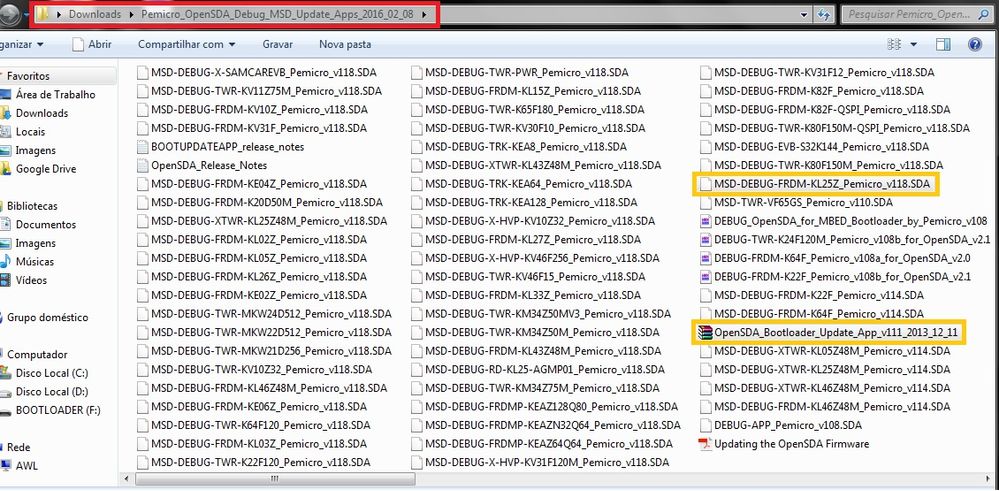This screenshot has height=491, width=999.
Task: Select DEBUG-FRDM-K22F_Pemicro_v108b file icon
Action: (x=705, y=276)
